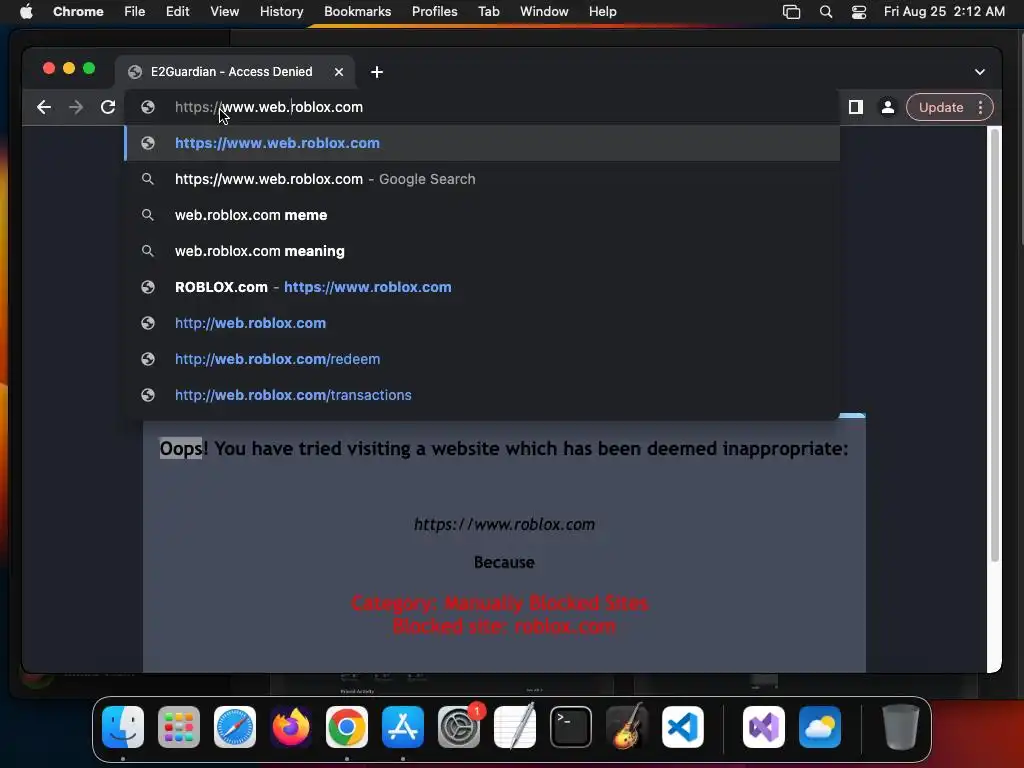The image size is (1024, 768).
Task: Launch Firefox from the Dock
Action: 291,727
